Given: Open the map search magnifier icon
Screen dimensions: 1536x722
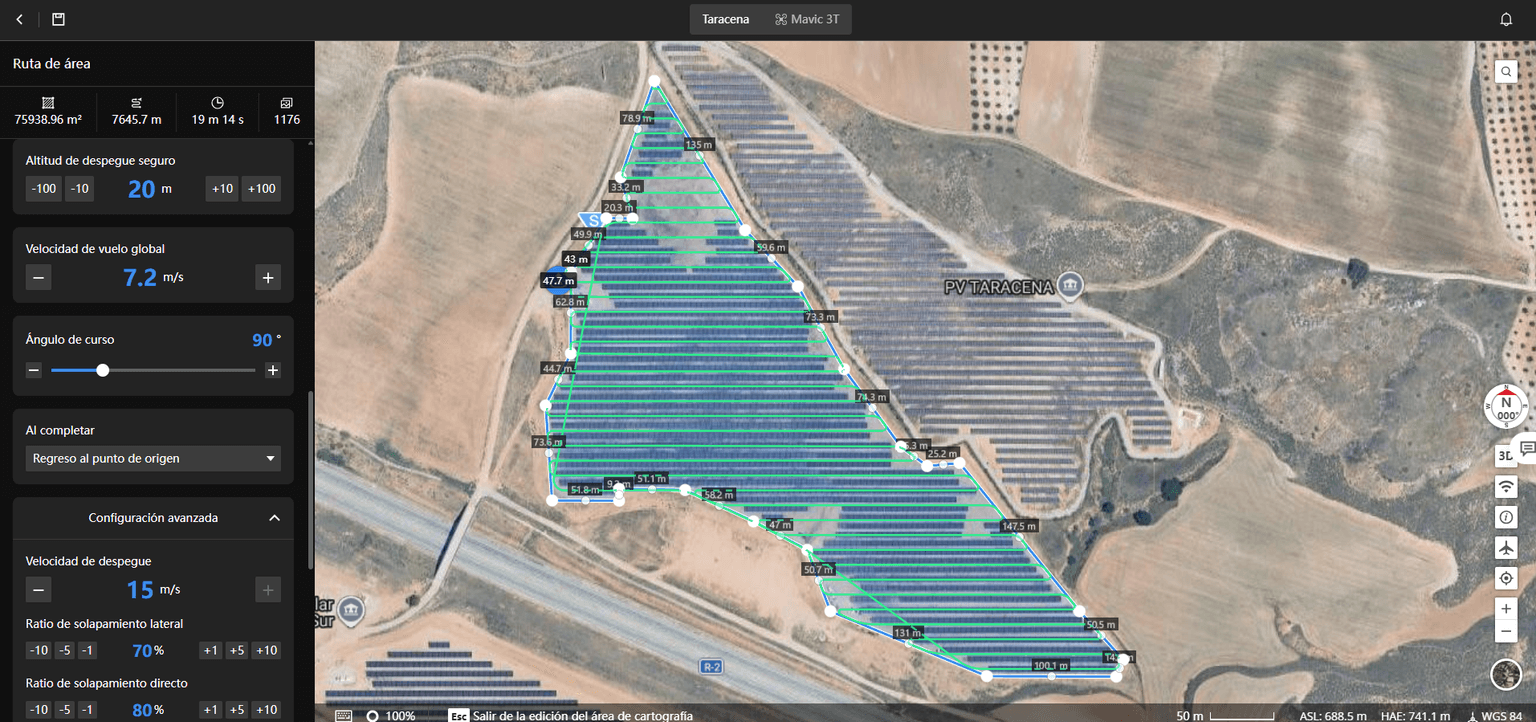Looking at the screenshot, I should (x=1506, y=71).
